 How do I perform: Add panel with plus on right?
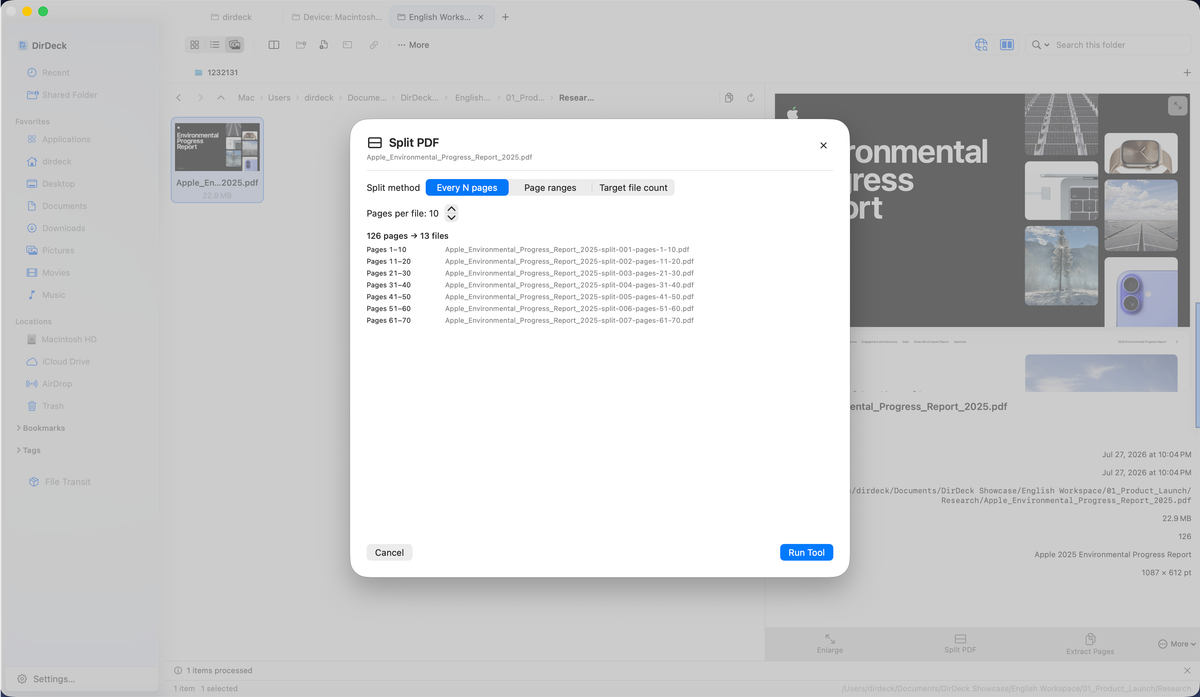pyautogui.click(x=1187, y=73)
